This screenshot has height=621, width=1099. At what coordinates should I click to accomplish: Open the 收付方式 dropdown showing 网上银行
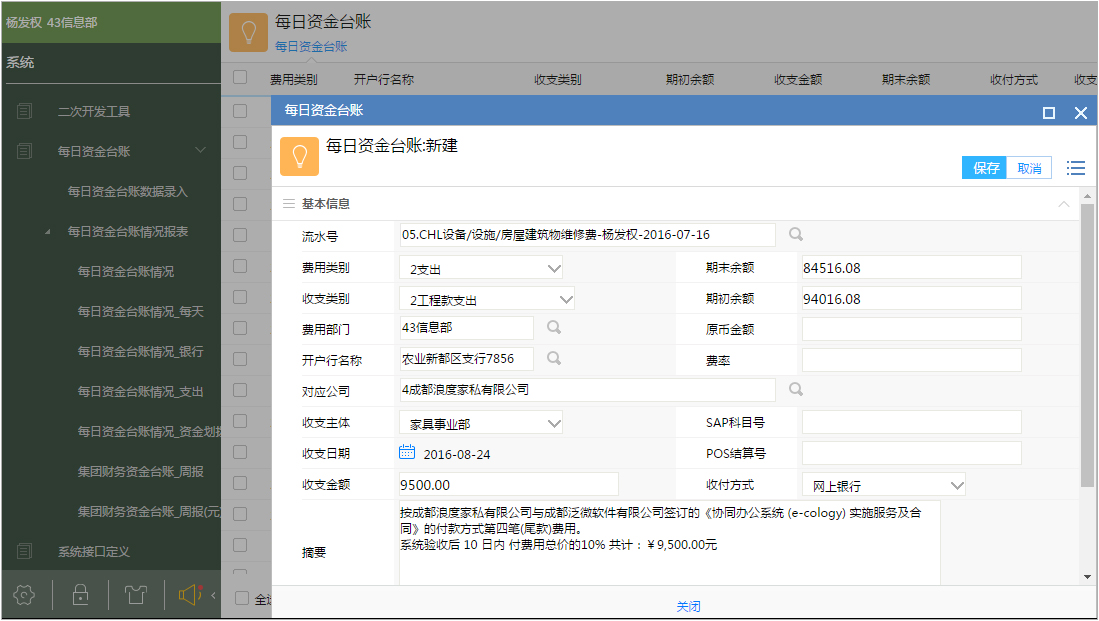883,485
